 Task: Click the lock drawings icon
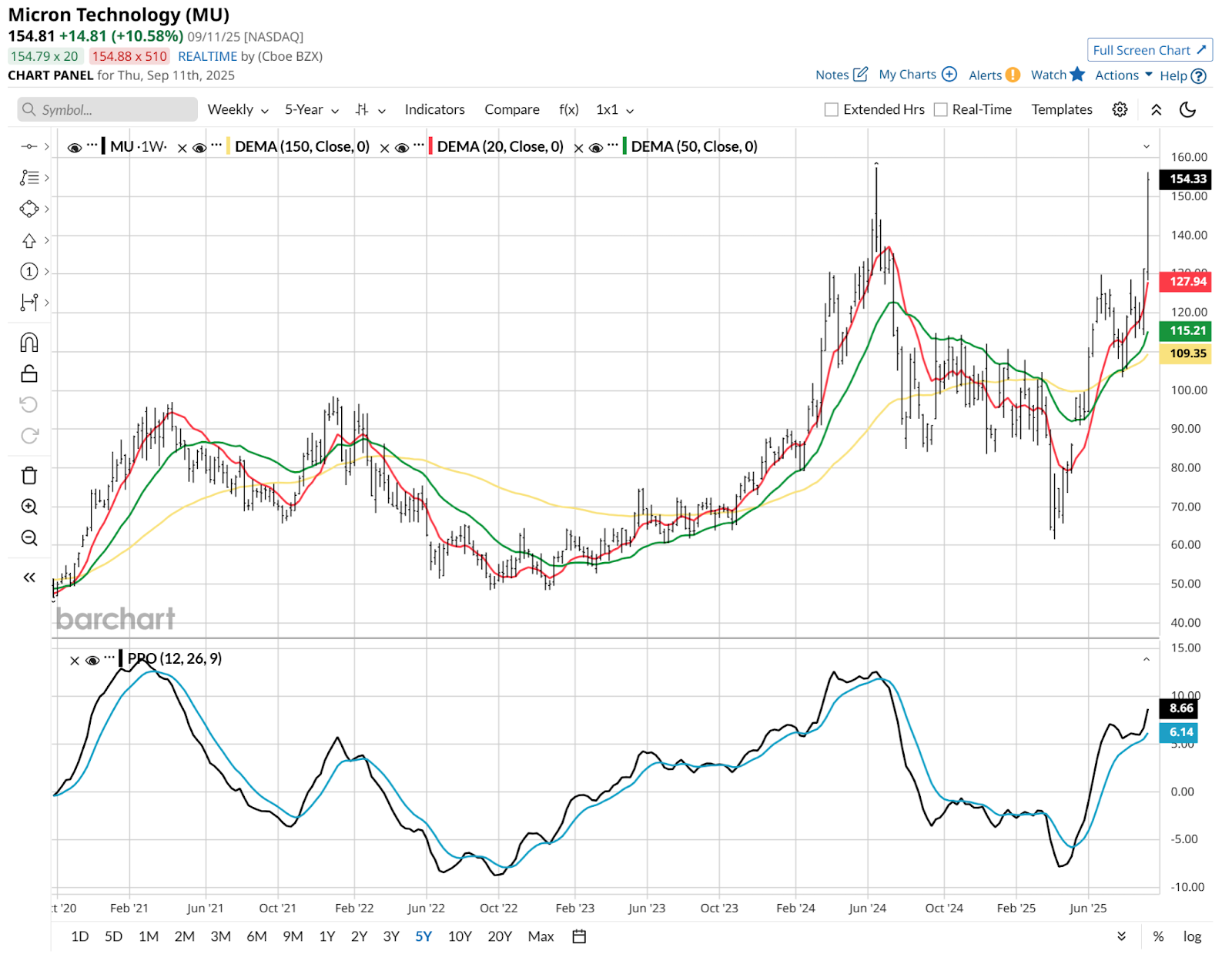28,373
